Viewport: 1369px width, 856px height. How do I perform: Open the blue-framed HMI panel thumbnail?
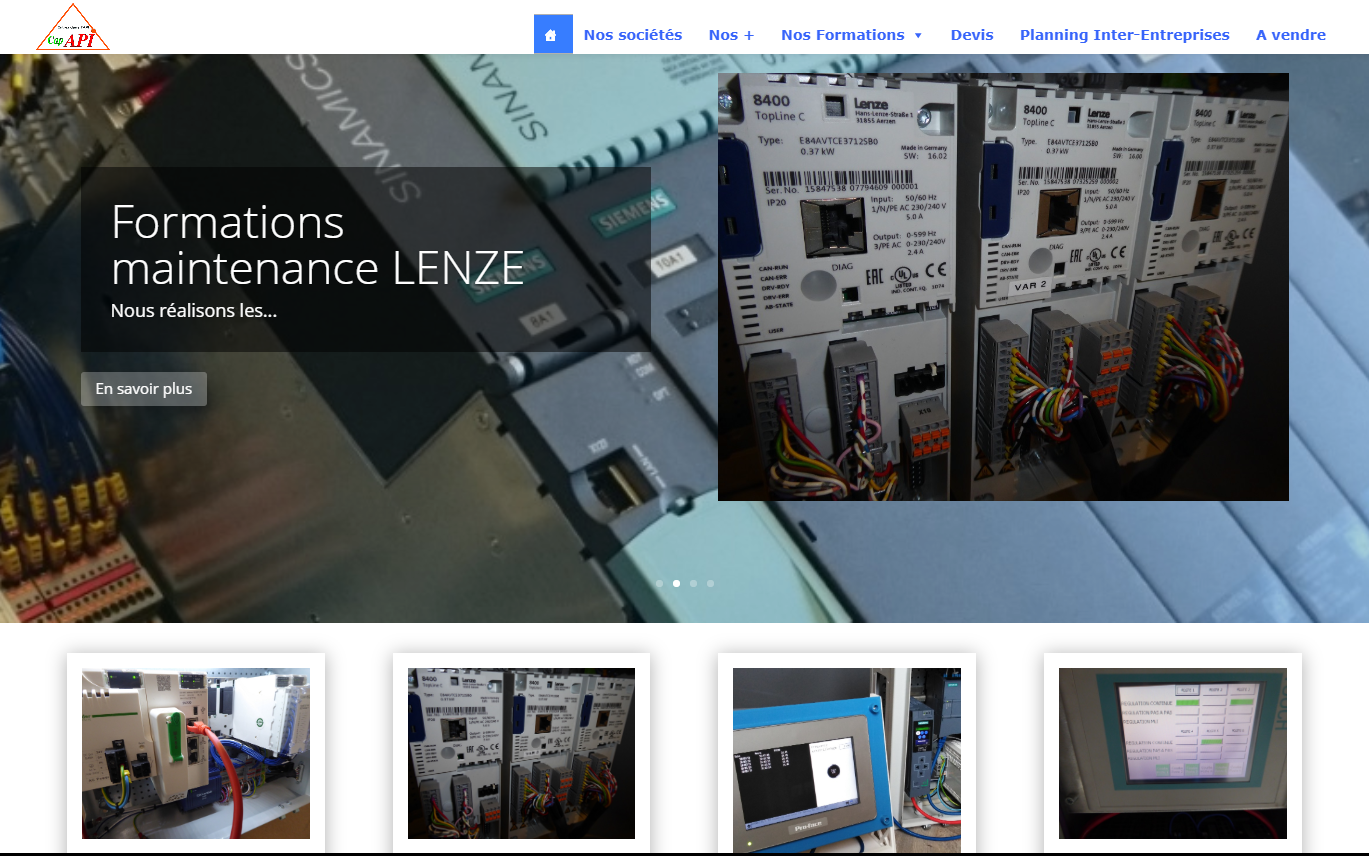coord(847,760)
